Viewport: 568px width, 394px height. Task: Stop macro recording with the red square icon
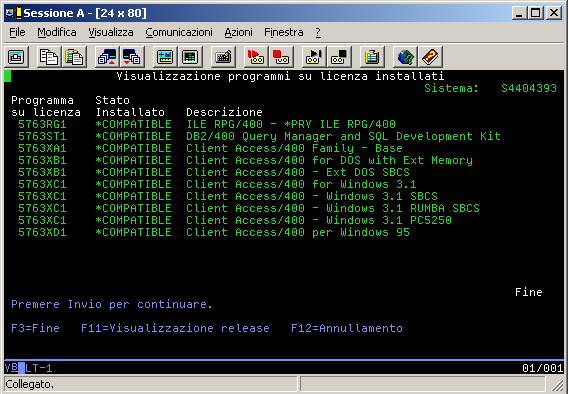pos(281,57)
